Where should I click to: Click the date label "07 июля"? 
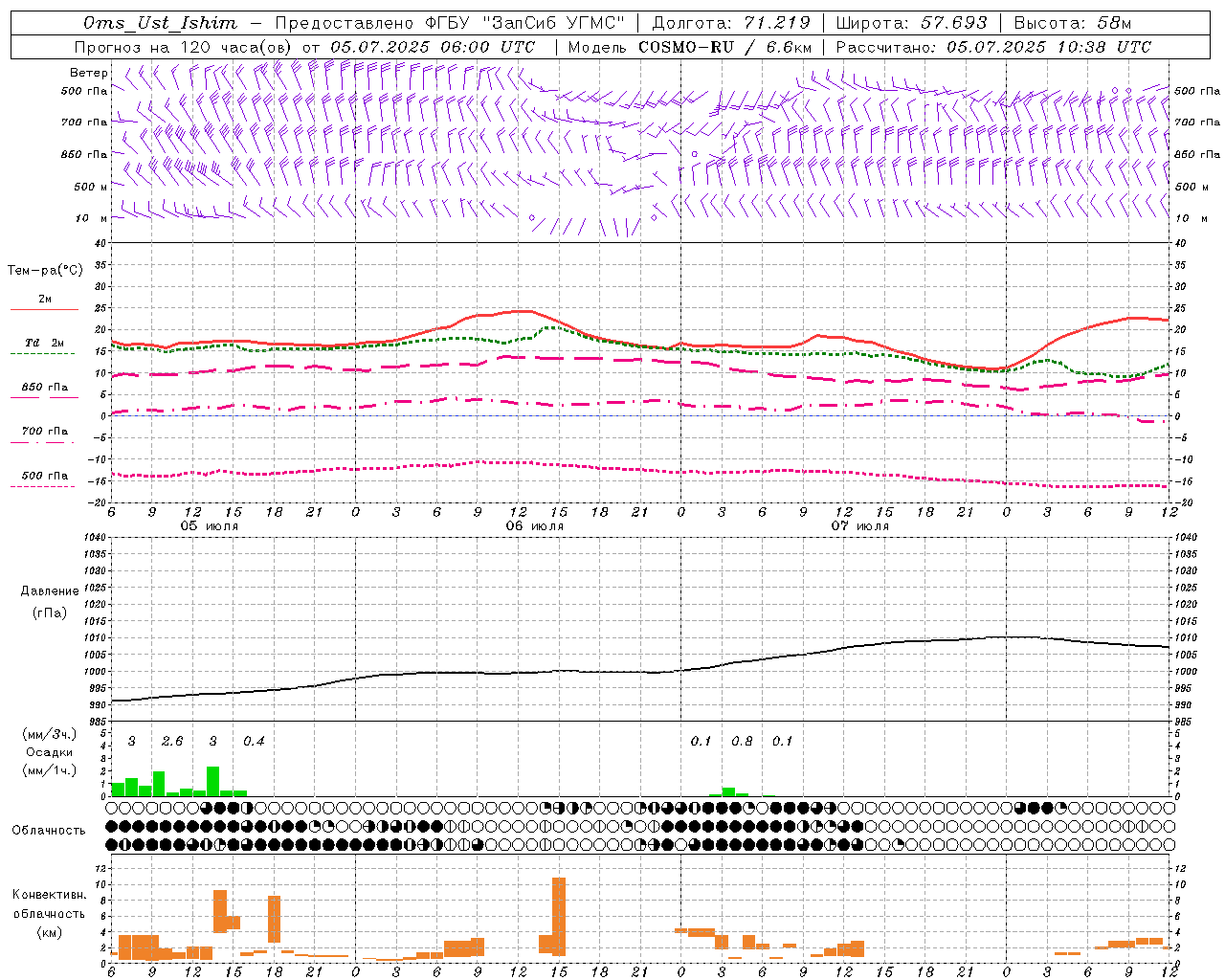(x=860, y=526)
